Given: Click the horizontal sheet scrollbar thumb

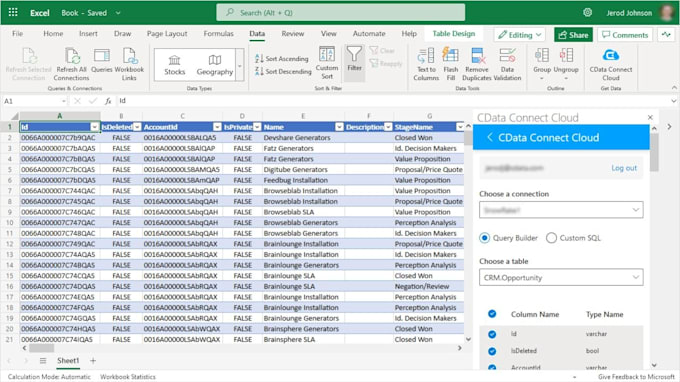Looking at the screenshot, I should click(x=42, y=348).
